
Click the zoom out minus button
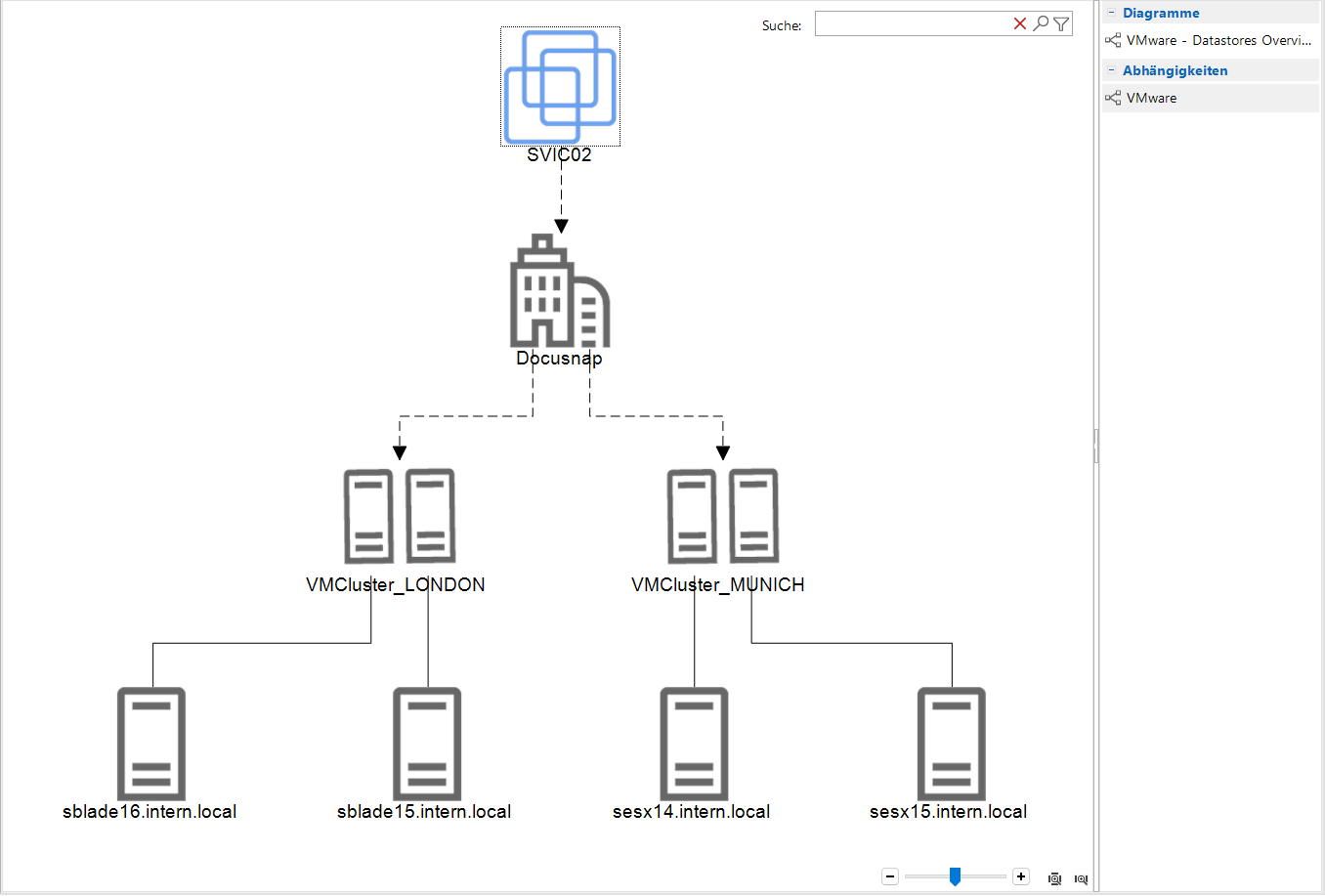click(890, 876)
